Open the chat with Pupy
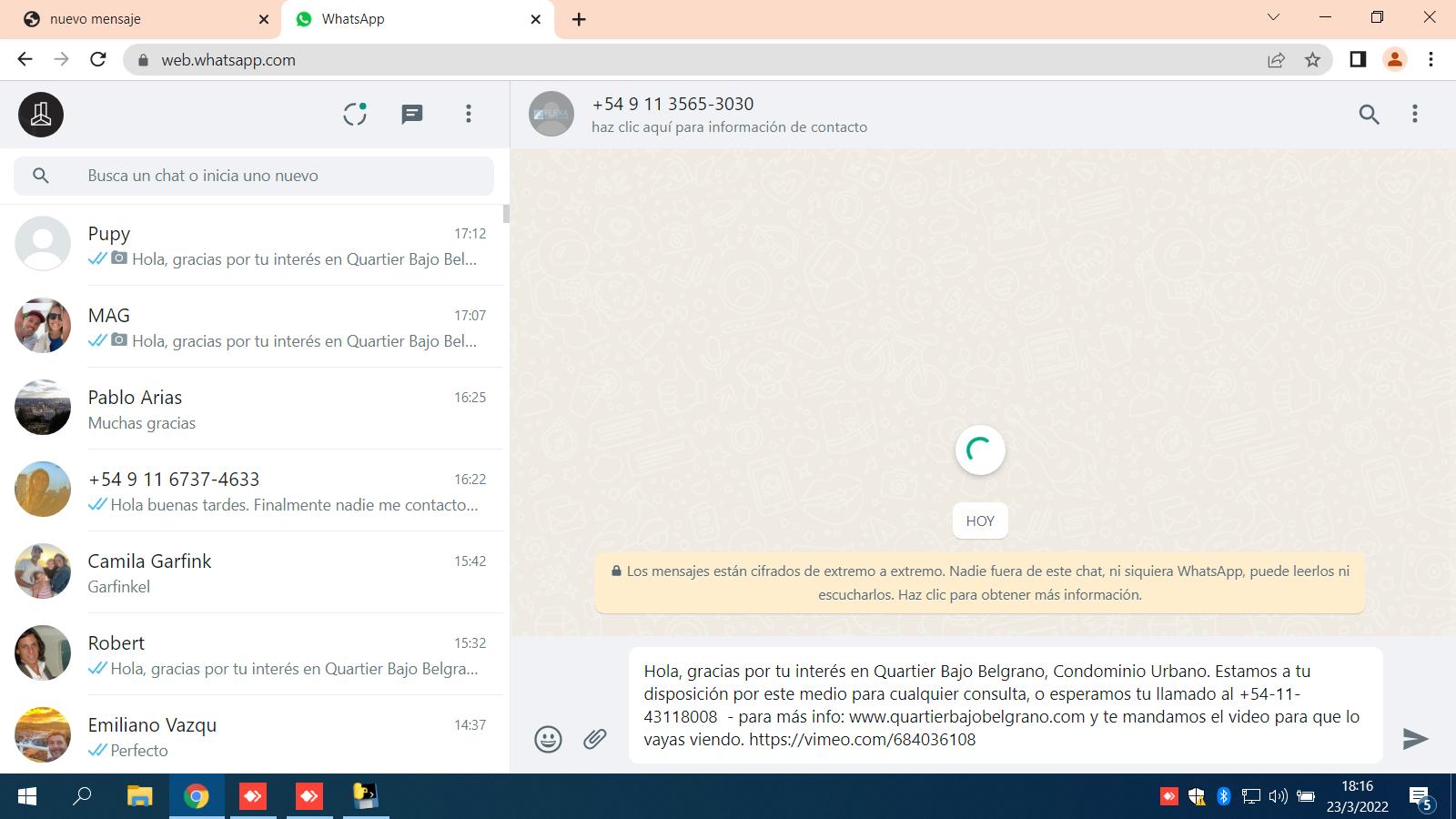This screenshot has height=819, width=1456. (x=251, y=245)
